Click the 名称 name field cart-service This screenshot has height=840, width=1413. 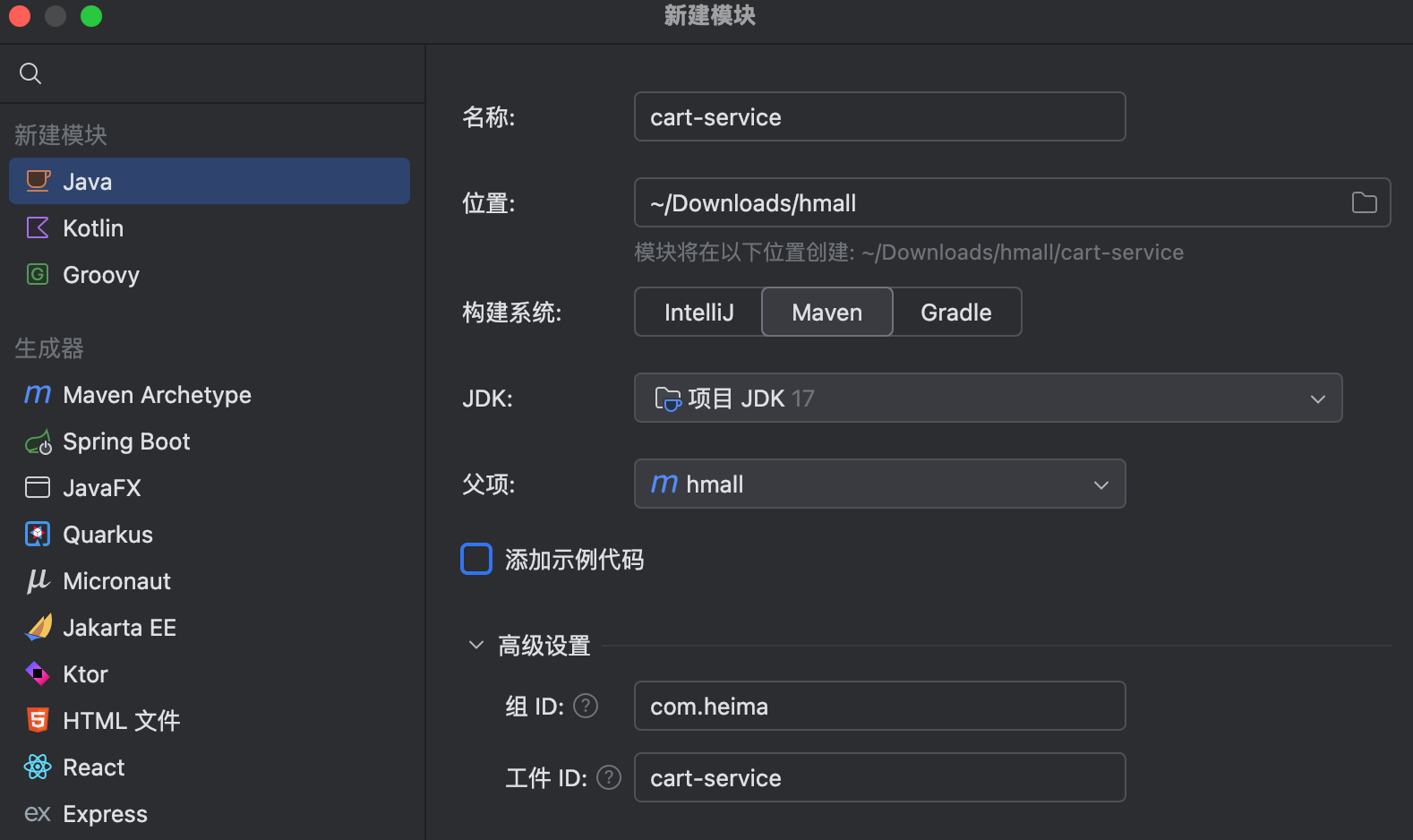(x=879, y=116)
